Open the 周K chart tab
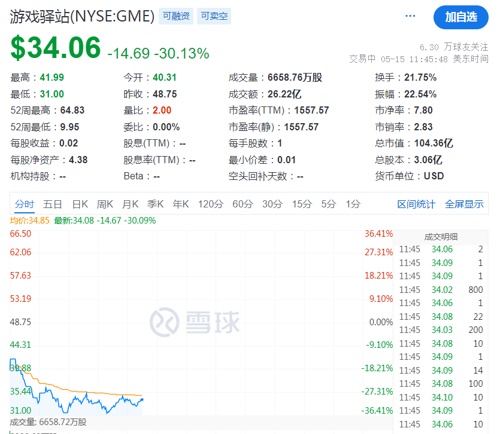This screenshot has height=434, width=500. (105, 204)
